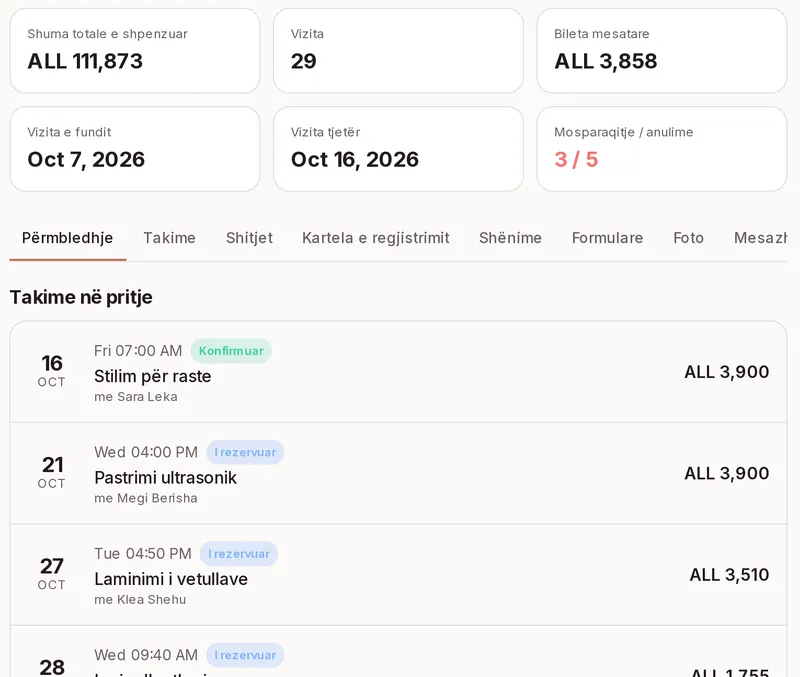Screen dimensions: 800x677
Task: Click the I rezervuar badge on Oct 21
Action: pos(245,453)
